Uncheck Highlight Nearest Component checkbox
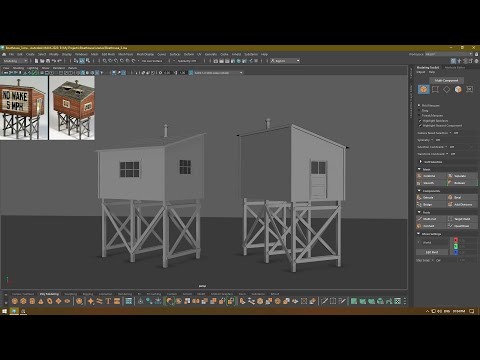 [x=420, y=126]
